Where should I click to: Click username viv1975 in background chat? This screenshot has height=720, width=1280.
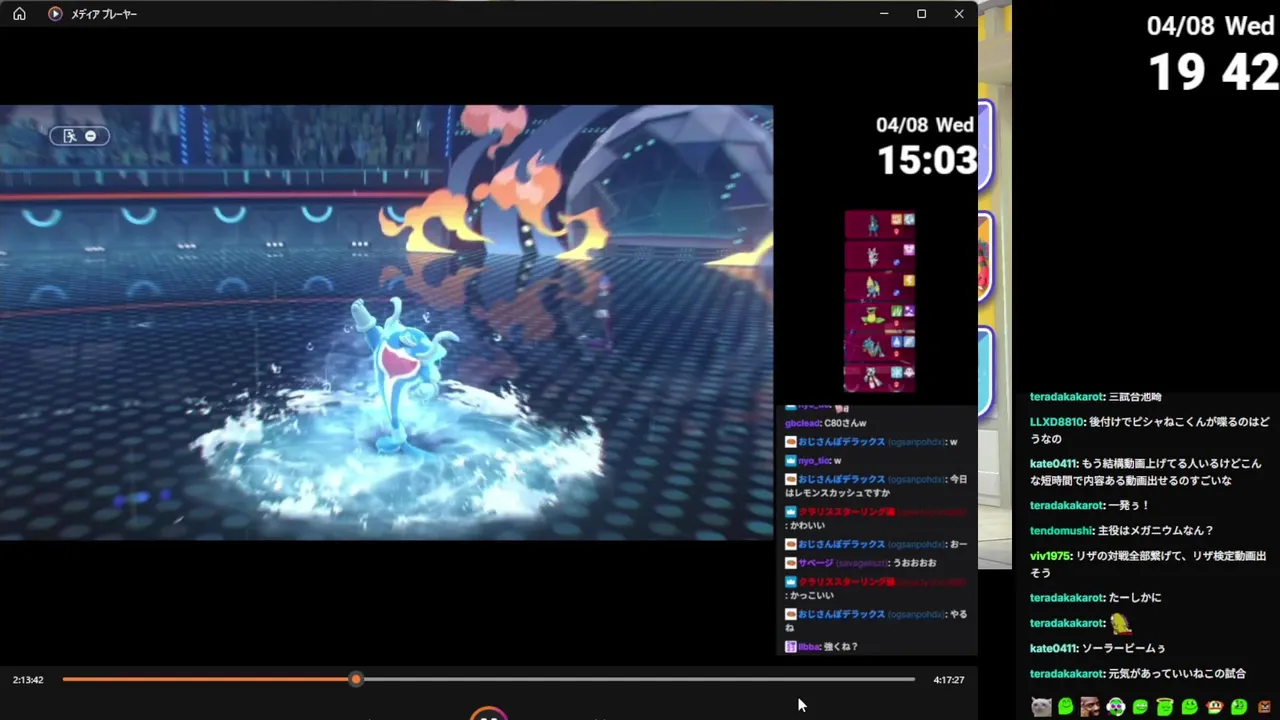click(x=1049, y=556)
